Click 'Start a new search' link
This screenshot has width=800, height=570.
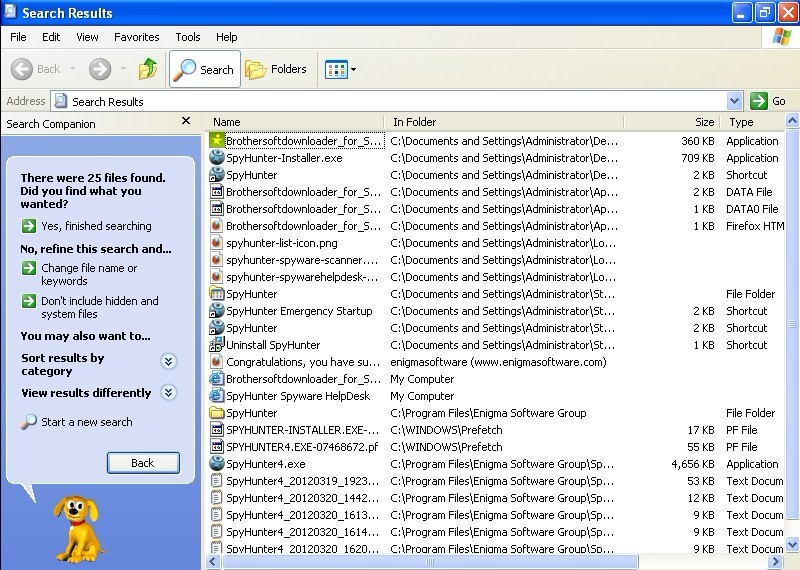[x=87, y=422]
